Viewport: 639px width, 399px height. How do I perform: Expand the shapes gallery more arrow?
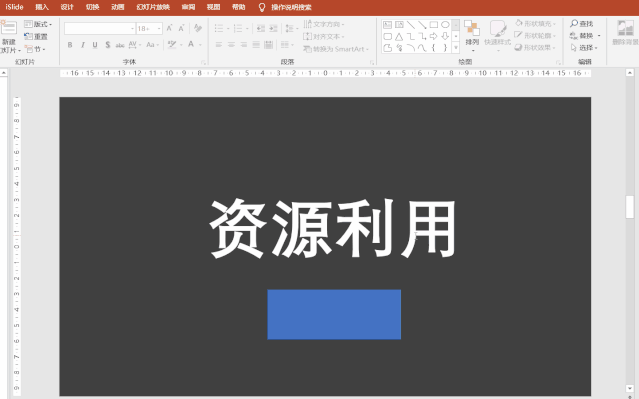456,48
